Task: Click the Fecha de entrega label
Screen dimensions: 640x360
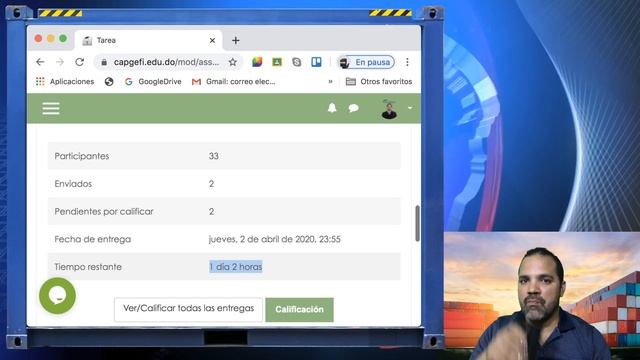Action: click(93, 239)
